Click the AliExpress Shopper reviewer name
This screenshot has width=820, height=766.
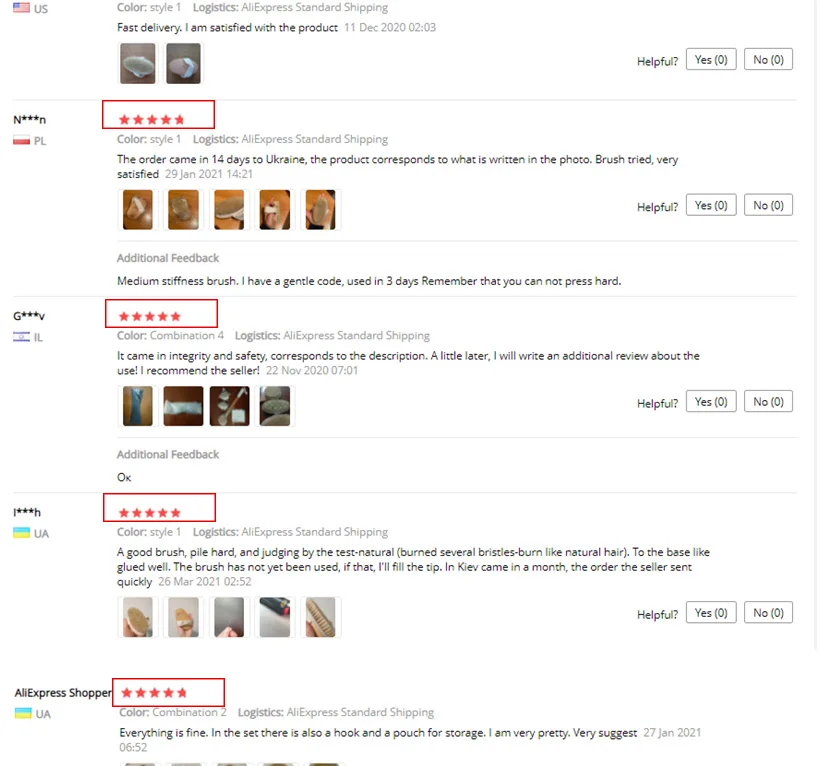[63, 692]
